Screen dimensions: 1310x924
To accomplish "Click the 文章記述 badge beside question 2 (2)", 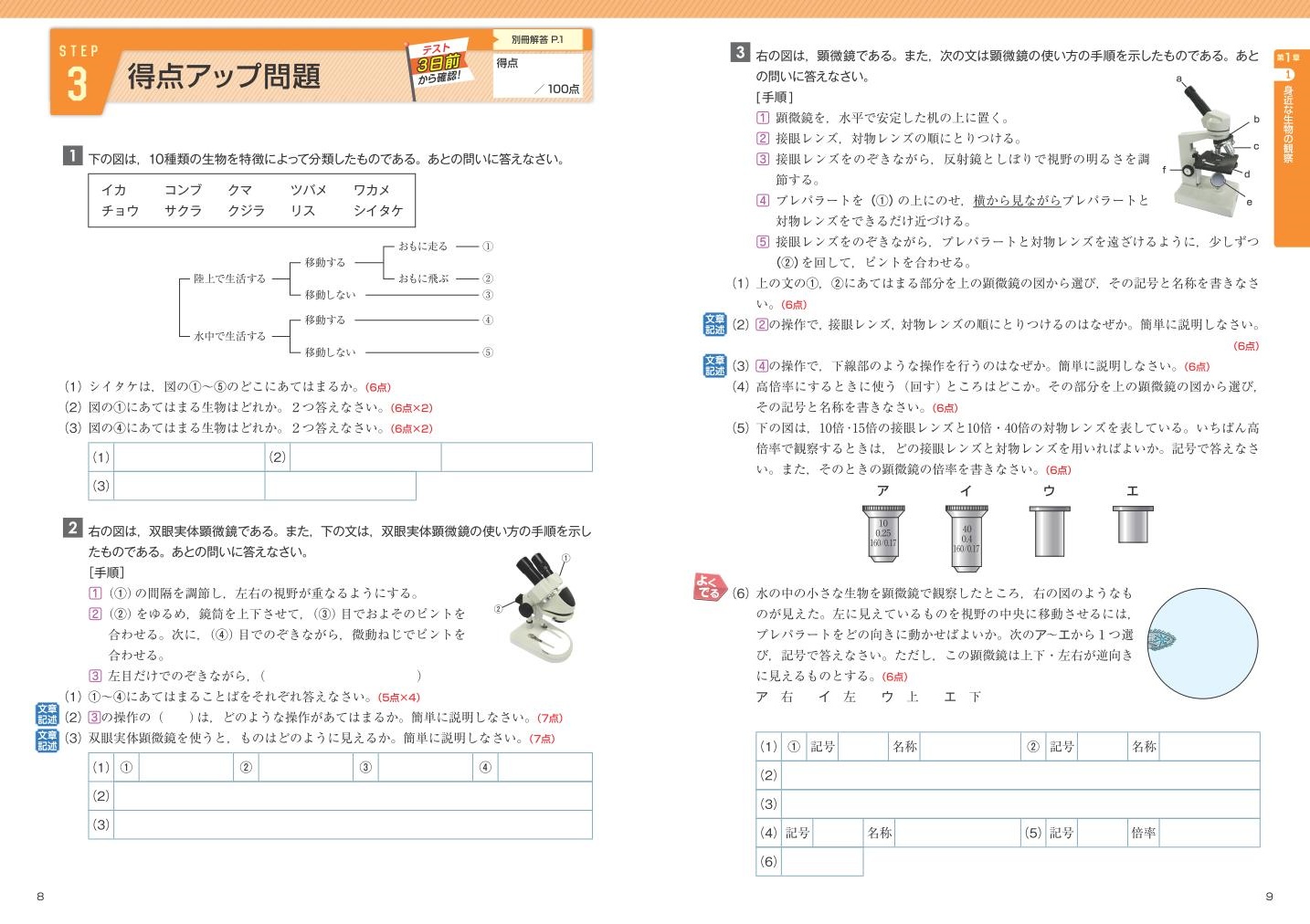I will [48, 714].
